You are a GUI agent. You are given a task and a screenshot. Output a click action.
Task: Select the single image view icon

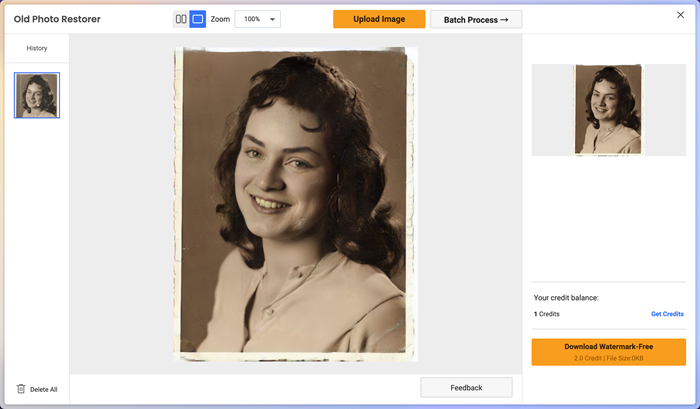click(197, 19)
